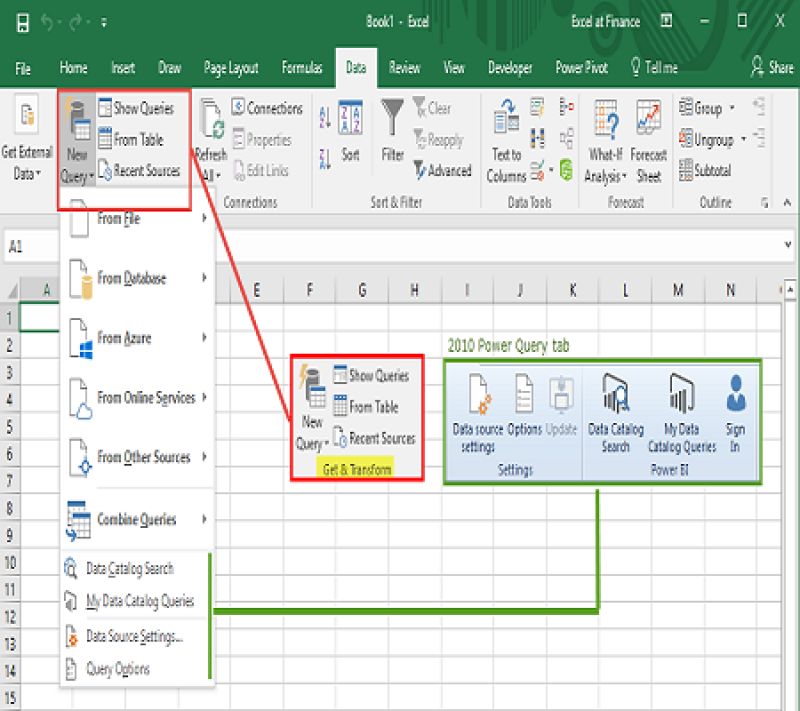Click the Remove Duplicates icon

(x=537, y=138)
